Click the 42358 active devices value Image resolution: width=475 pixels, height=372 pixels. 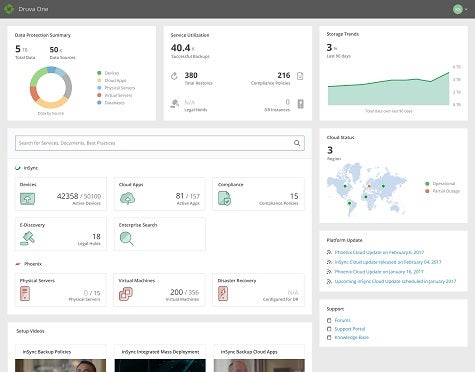67,196
